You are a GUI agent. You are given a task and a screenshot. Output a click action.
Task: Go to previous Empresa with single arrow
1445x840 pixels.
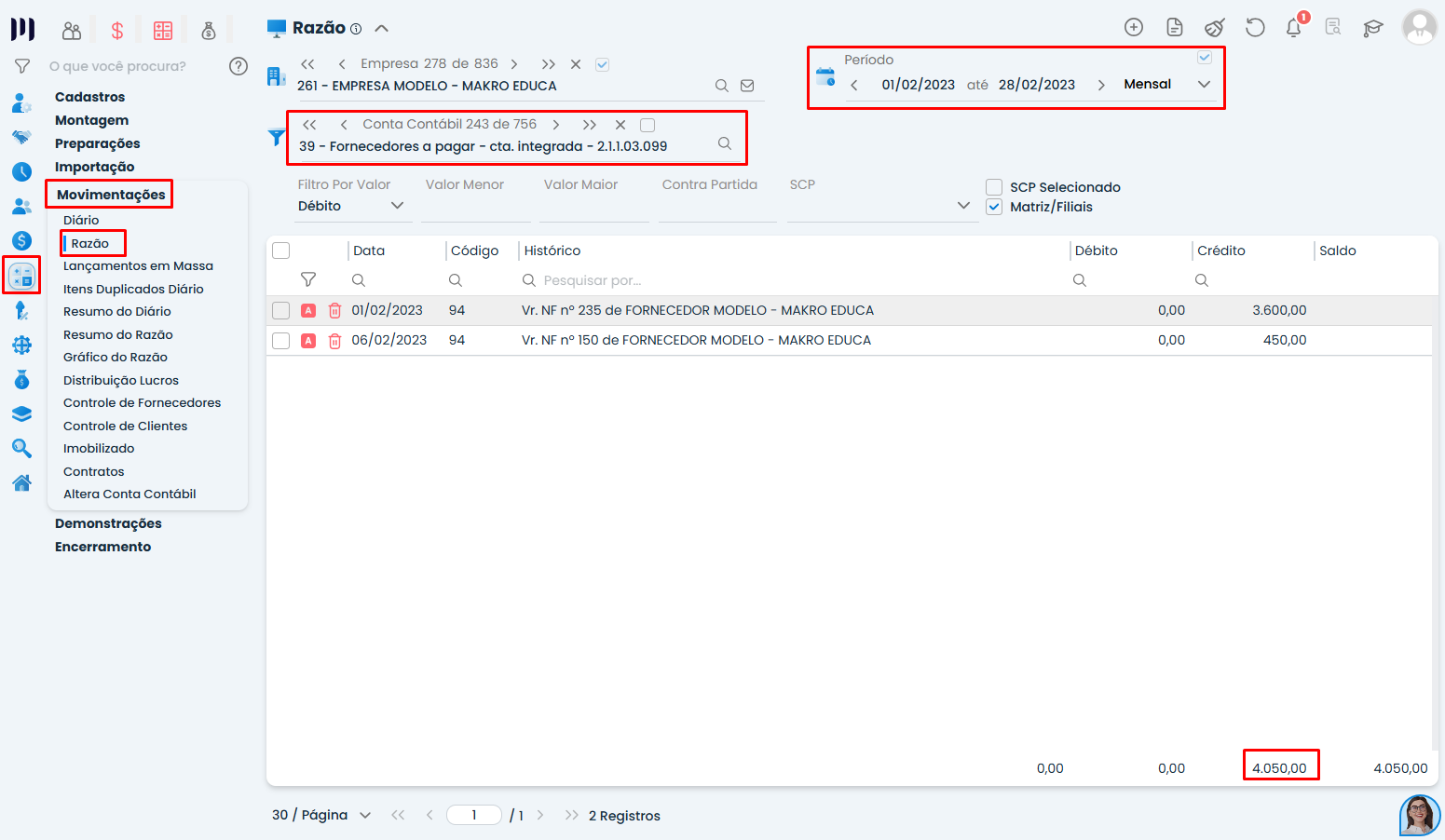(x=342, y=64)
